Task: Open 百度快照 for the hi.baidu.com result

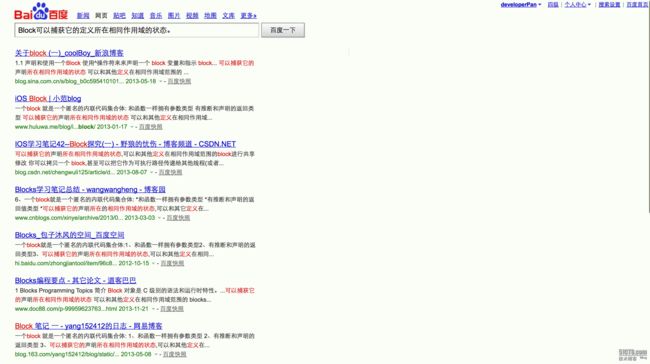Action: pyautogui.click(x=172, y=263)
